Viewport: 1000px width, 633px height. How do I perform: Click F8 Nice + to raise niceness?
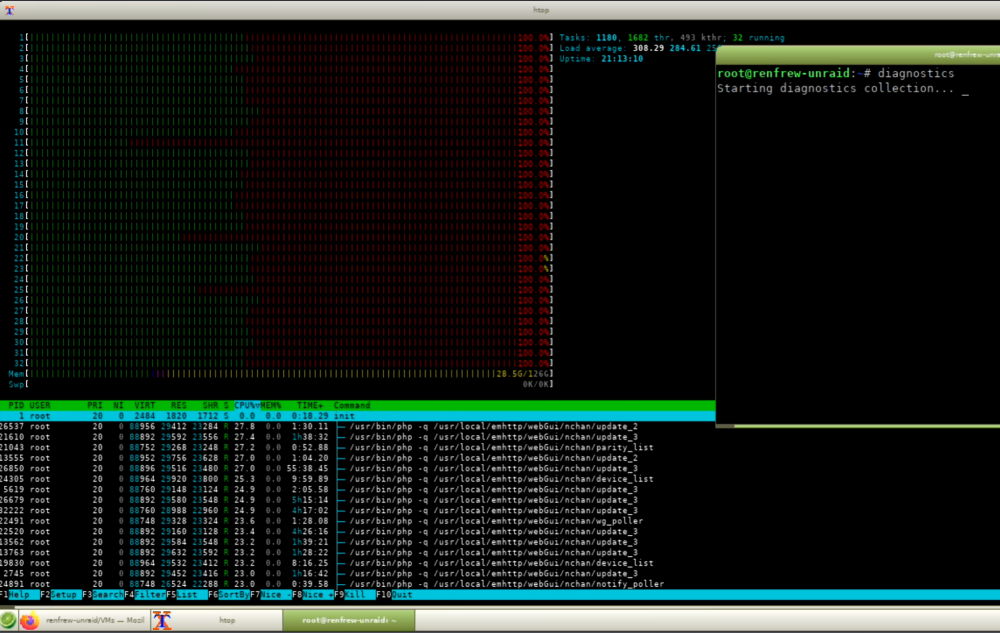click(x=313, y=595)
